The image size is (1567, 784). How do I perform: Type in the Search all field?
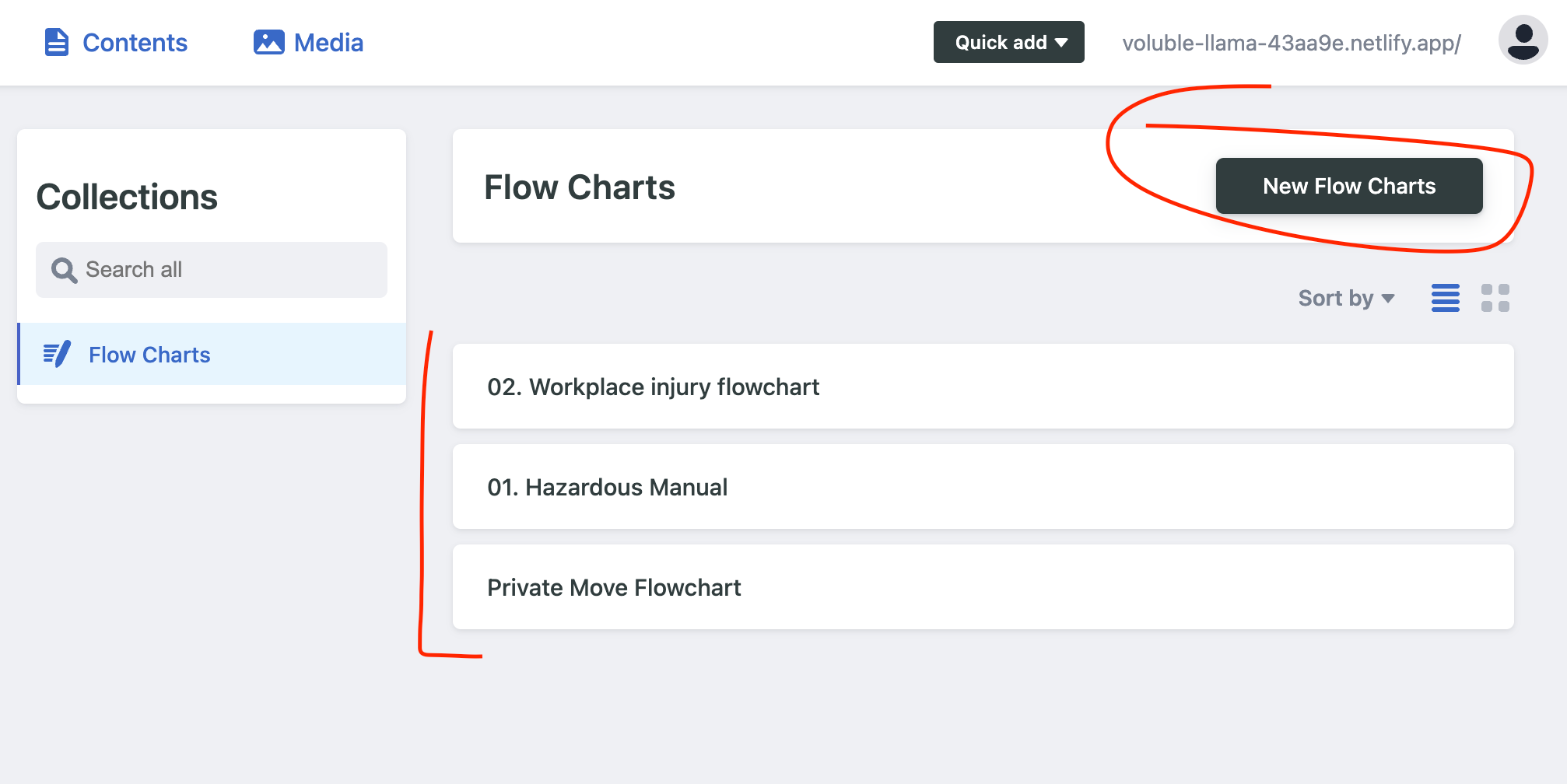(x=226, y=270)
